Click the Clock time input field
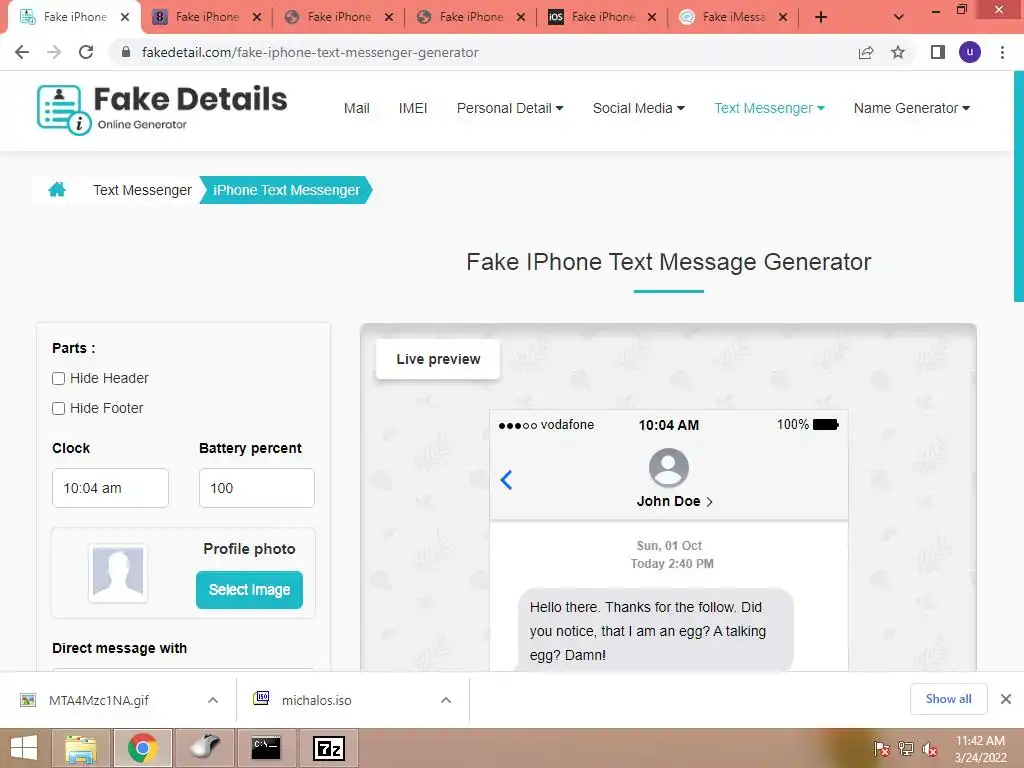 110,488
